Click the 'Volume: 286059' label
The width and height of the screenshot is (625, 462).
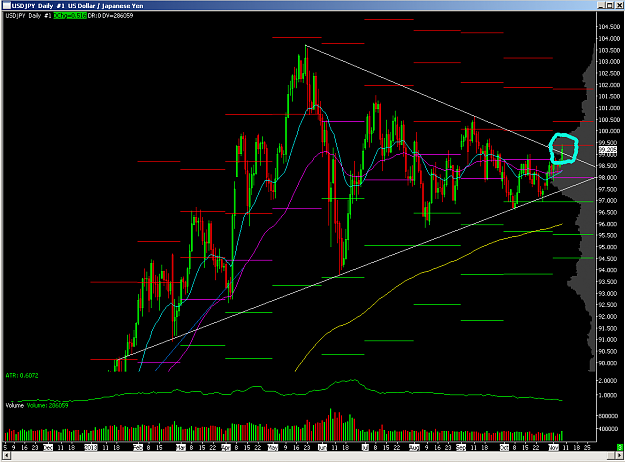[47, 405]
